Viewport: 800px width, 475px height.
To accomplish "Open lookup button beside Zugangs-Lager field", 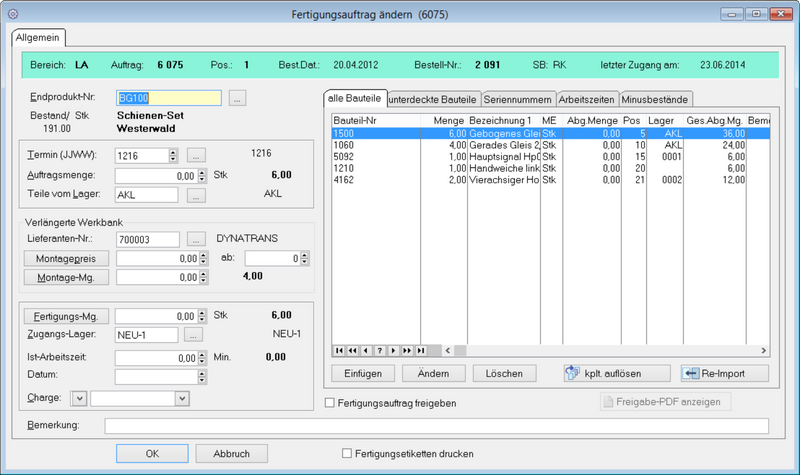I will point(195,335).
